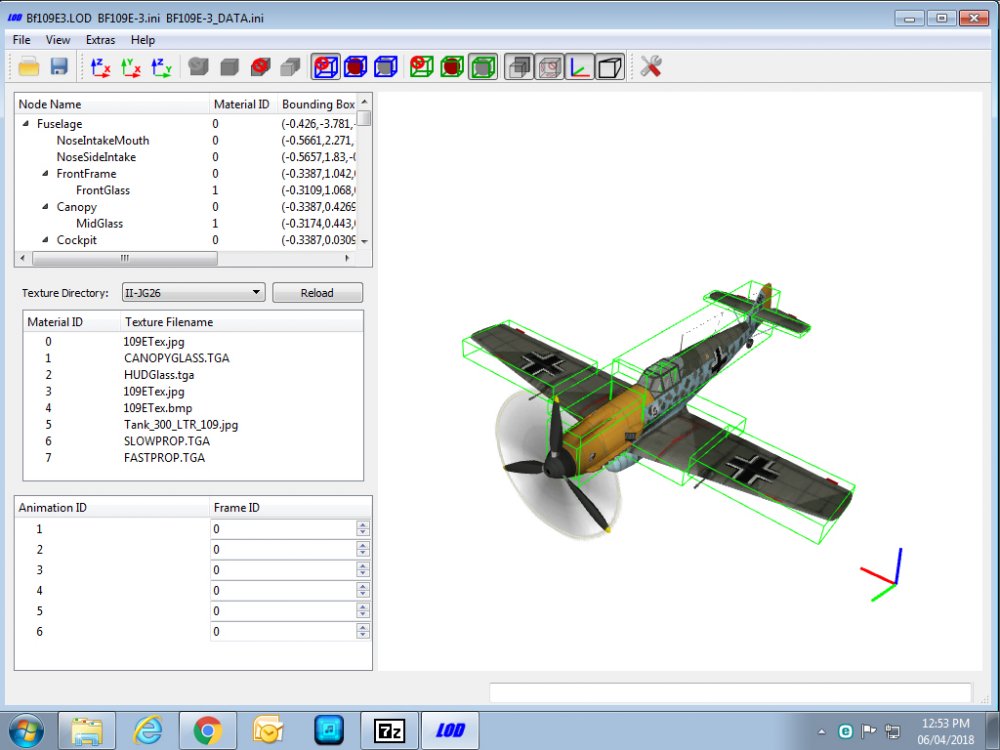Image resolution: width=1000 pixels, height=750 pixels.
Task: Click the blue cube with red sphere icon
Action: tap(355, 66)
